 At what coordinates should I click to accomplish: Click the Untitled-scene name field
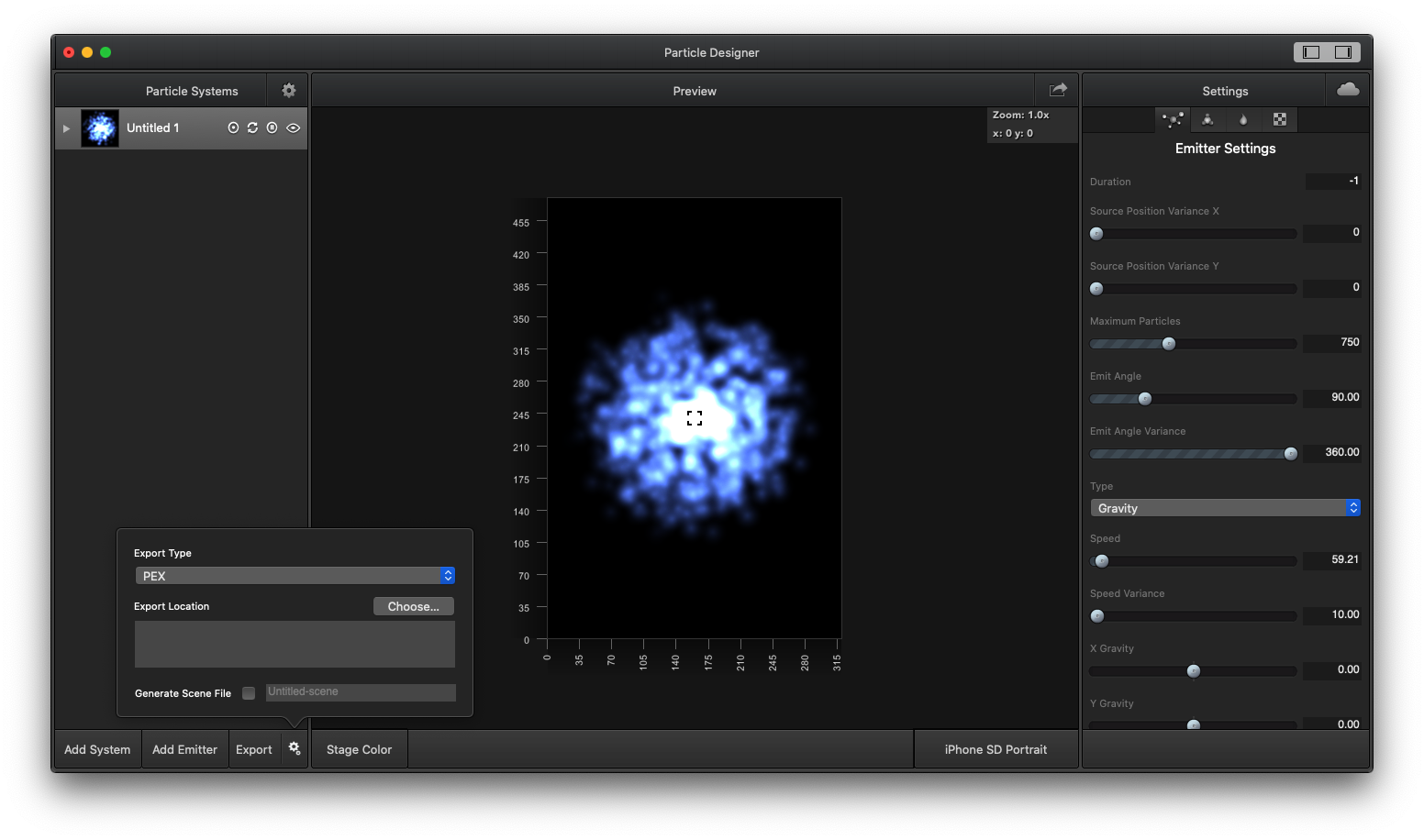point(361,692)
